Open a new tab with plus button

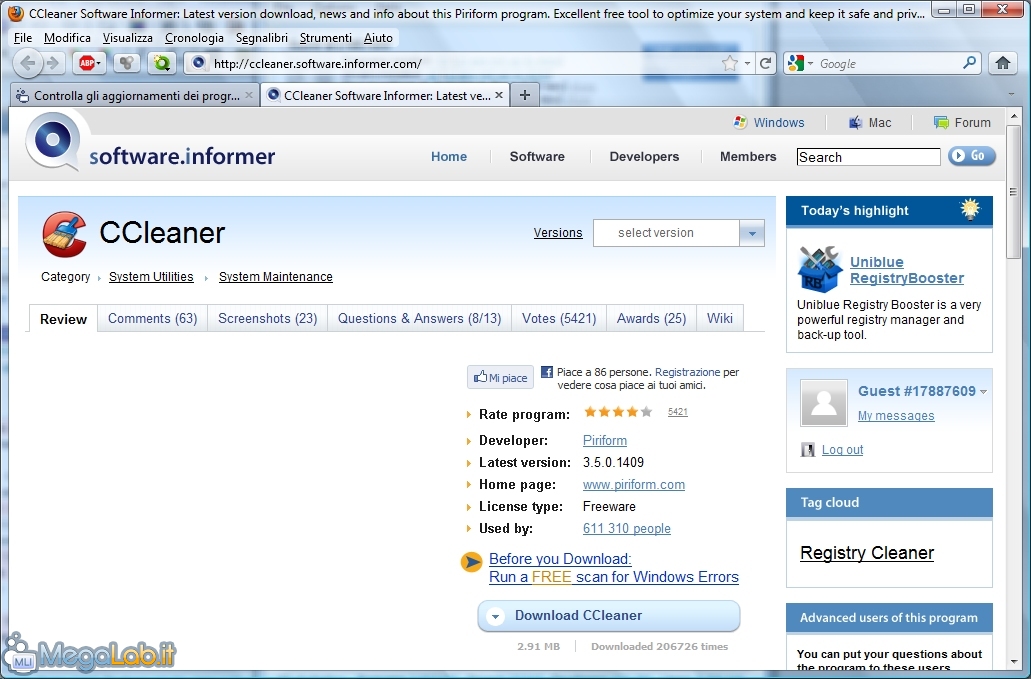(x=524, y=95)
